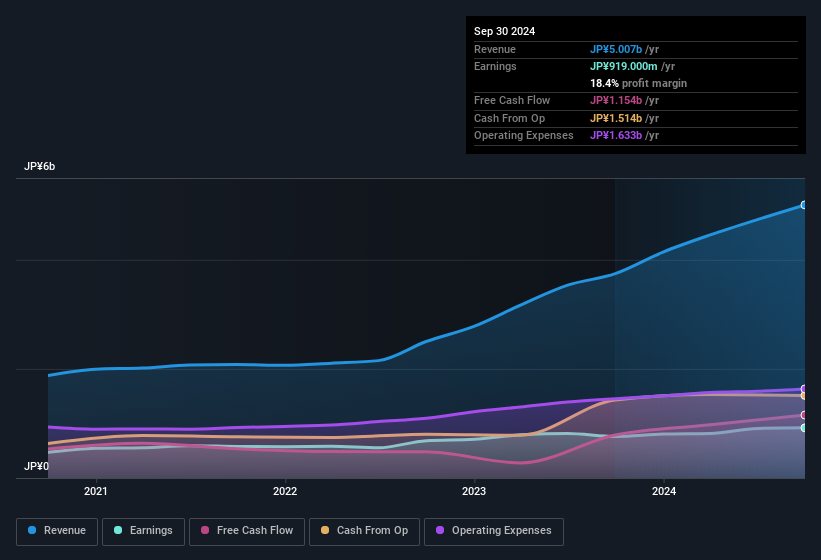Click the Operating Expenses label in tooltip
This screenshot has width=821, height=560.
(524, 135)
